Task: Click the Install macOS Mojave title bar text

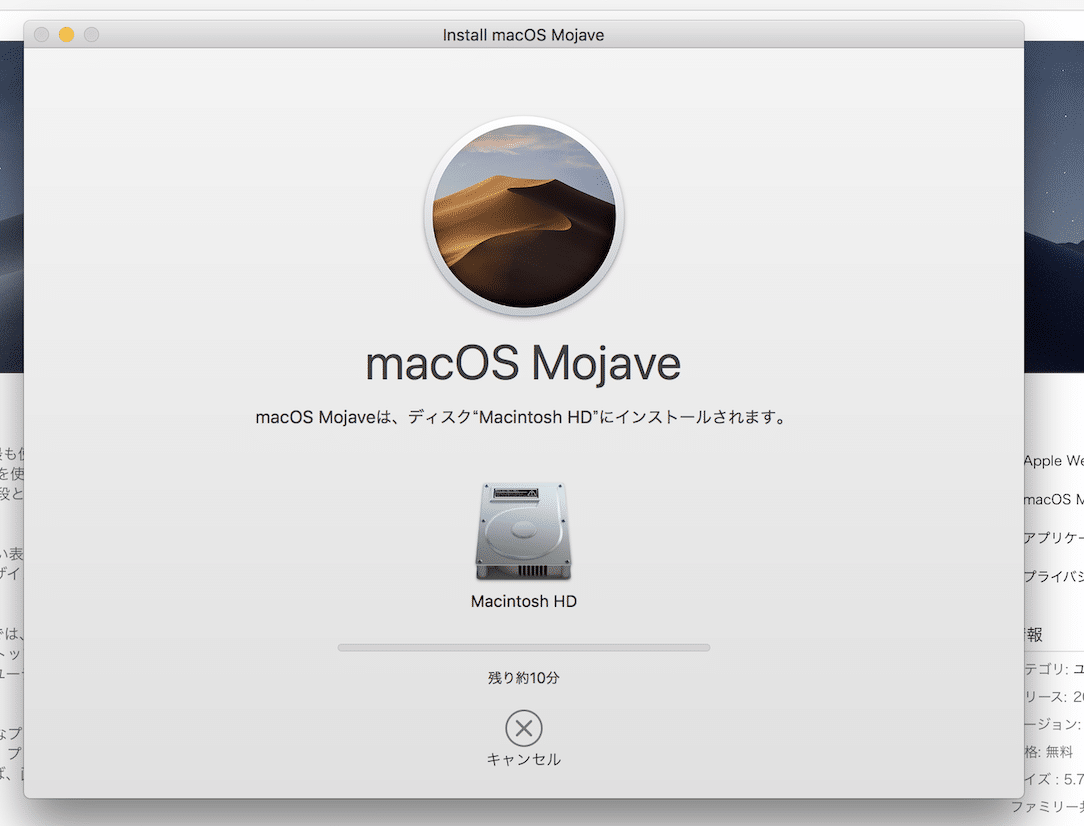Action: [523, 35]
